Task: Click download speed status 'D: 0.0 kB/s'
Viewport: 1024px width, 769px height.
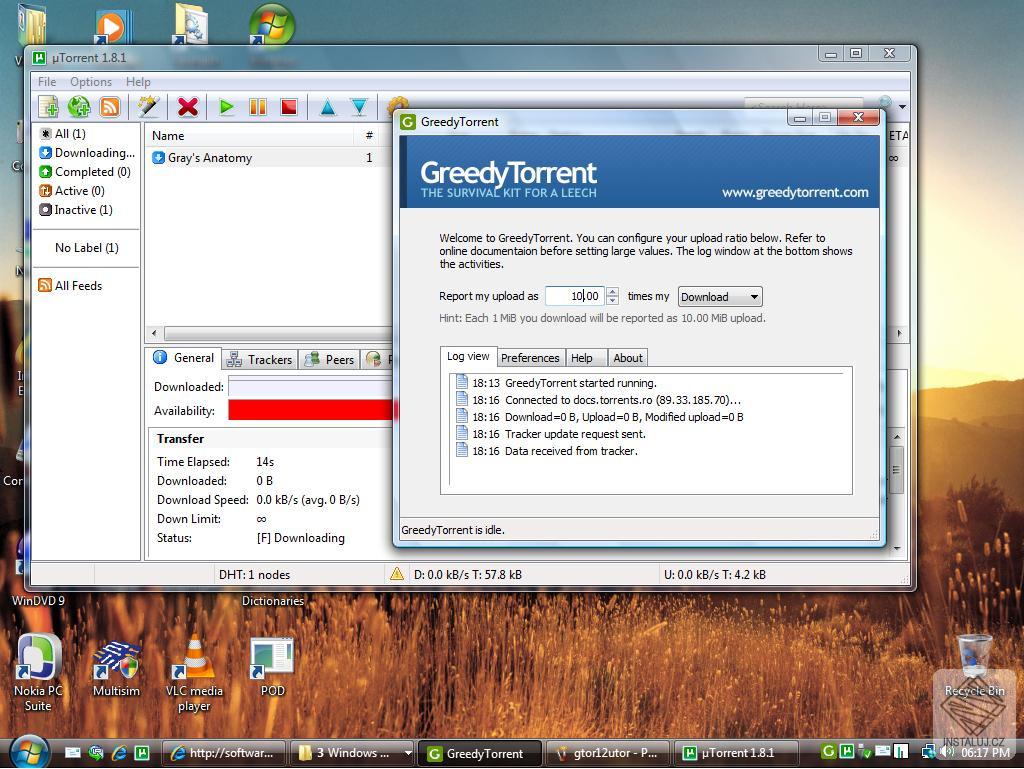Action: 468,574
